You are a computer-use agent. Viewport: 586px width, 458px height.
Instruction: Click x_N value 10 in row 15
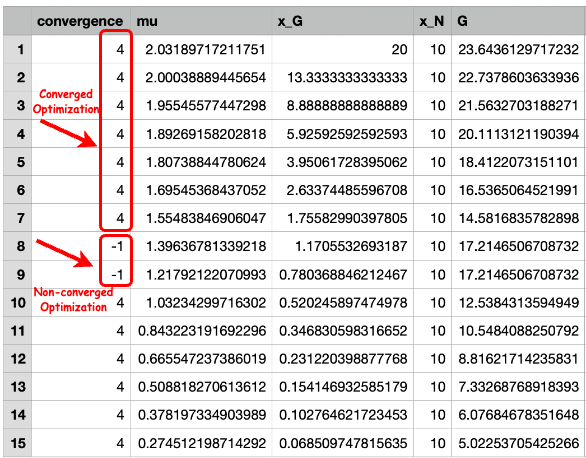pos(437,443)
